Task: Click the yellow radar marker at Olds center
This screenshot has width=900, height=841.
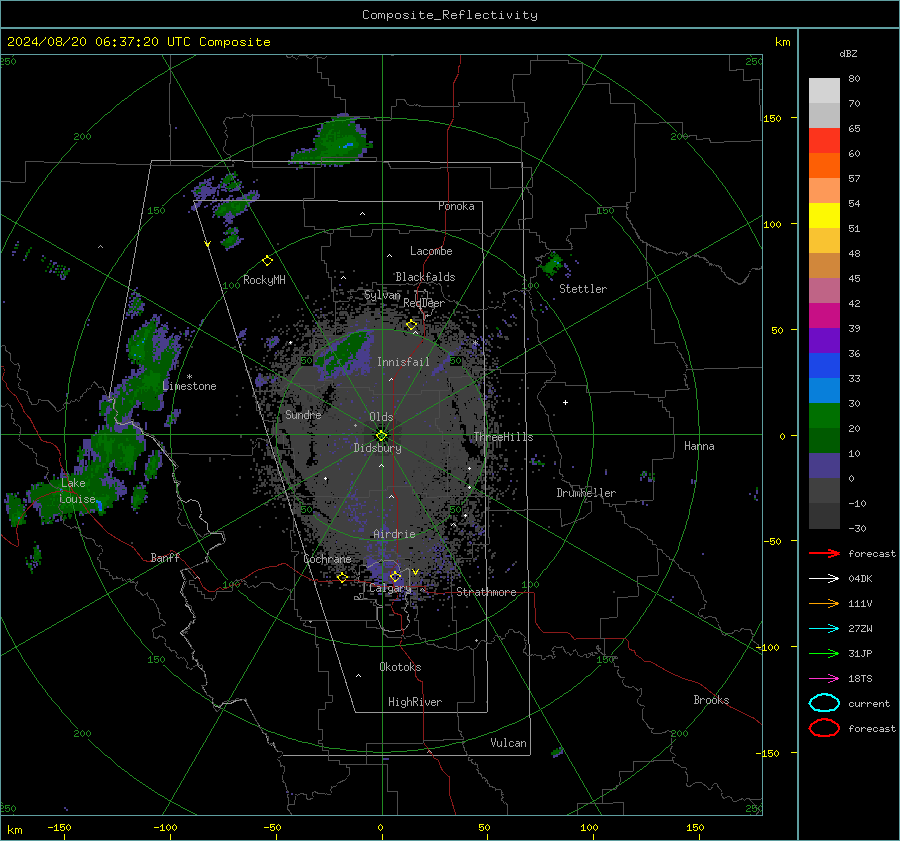Action: [x=381, y=436]
